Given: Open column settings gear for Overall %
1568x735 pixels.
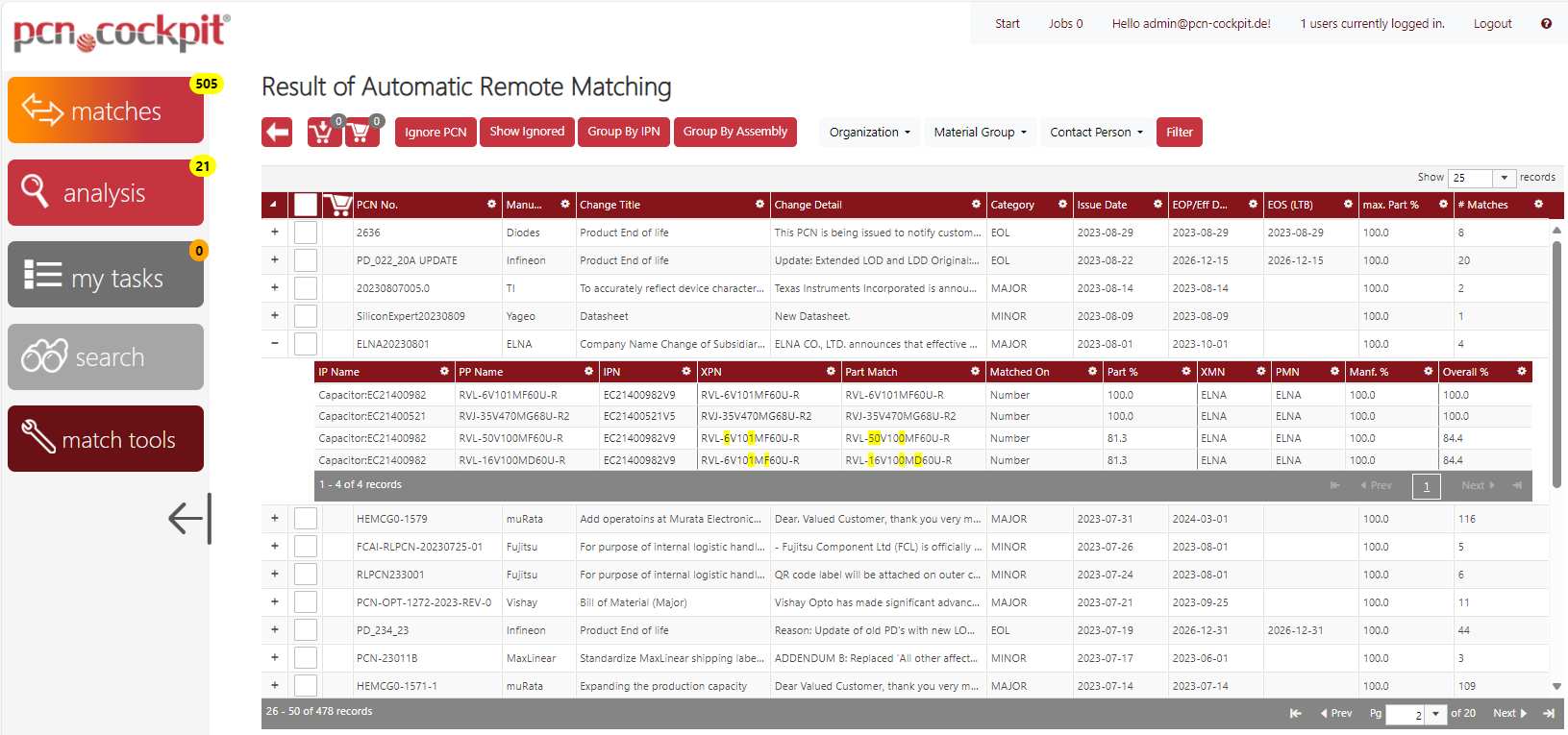Looking at the screenshot, I should coord(1521,371).
